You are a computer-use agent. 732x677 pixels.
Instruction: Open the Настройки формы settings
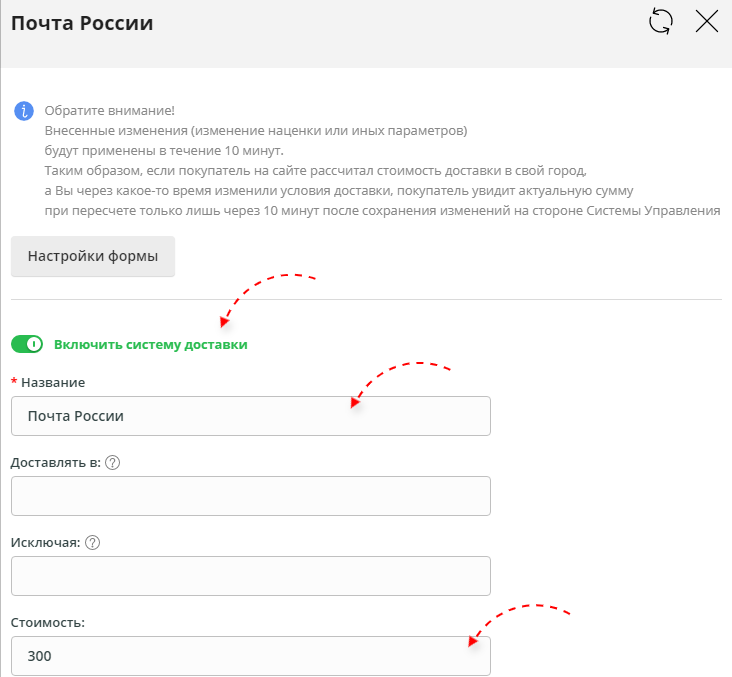click(93, 256)
